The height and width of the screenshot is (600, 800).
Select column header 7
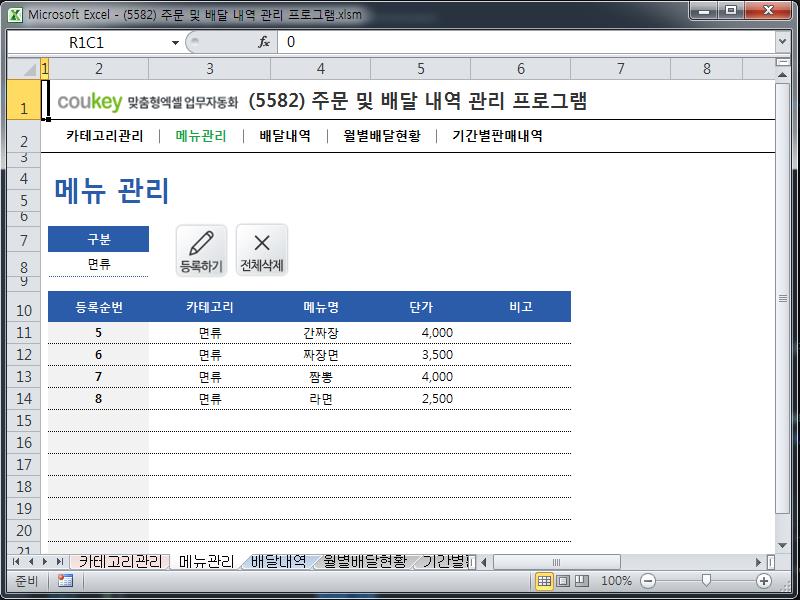point(620,68)
